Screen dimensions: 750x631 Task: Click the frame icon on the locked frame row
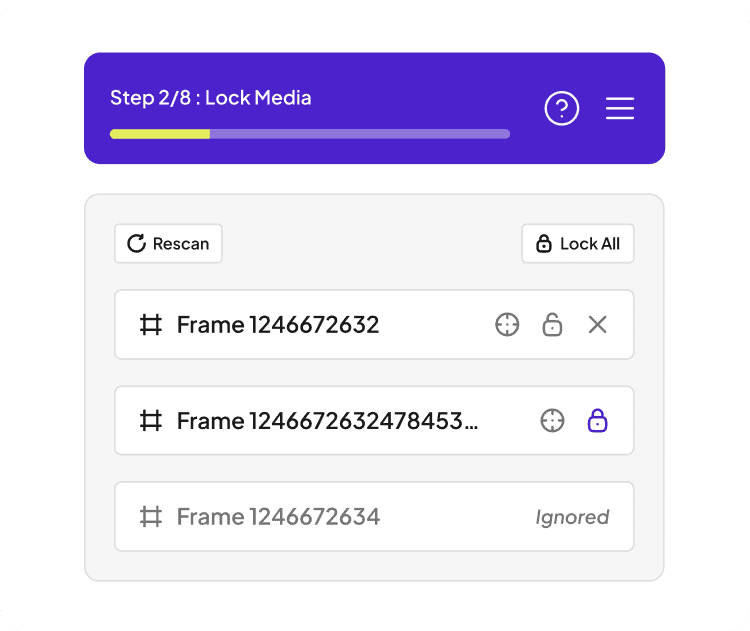[151, 421]
